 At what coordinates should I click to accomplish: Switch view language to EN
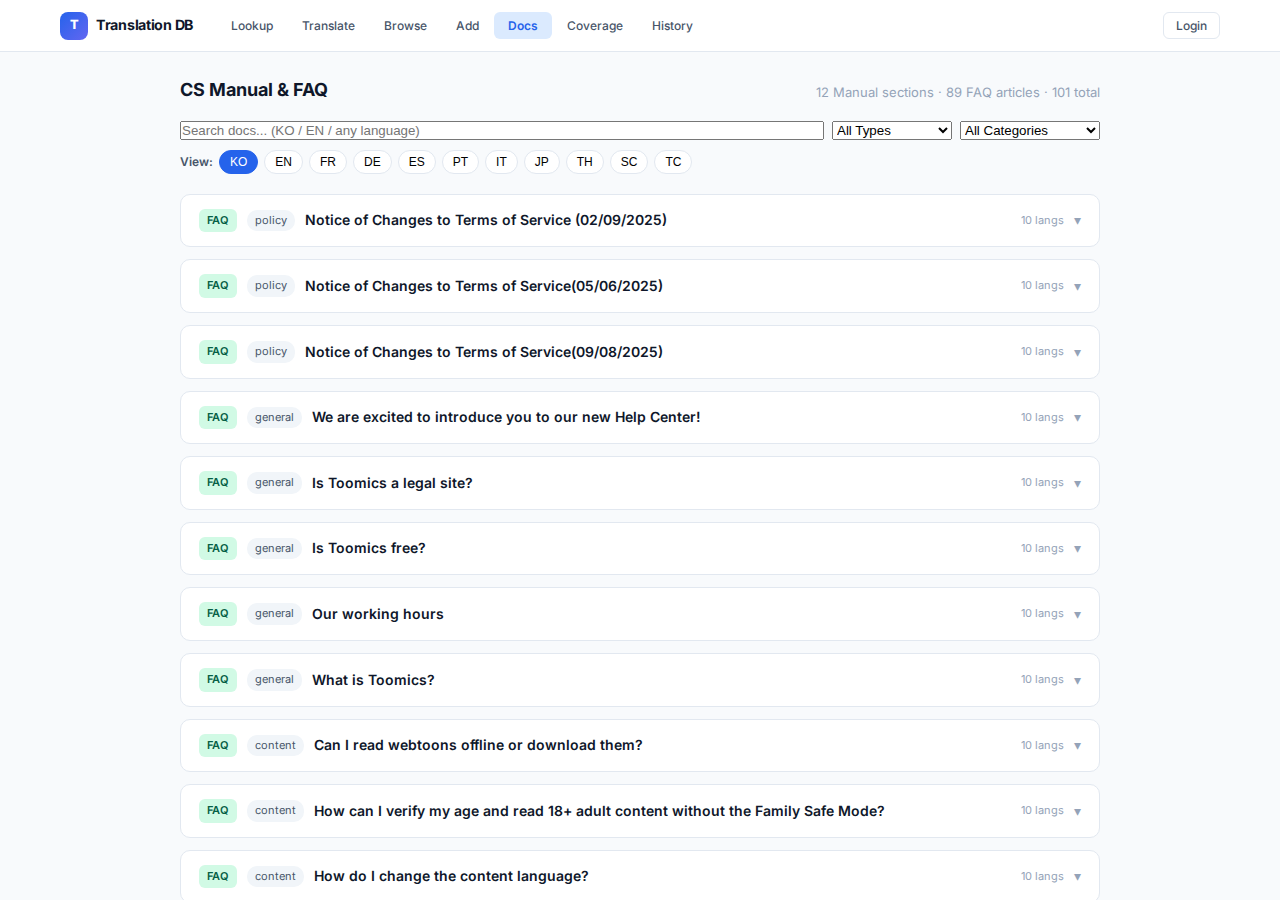pyautogui.click(x=283, y=162)
